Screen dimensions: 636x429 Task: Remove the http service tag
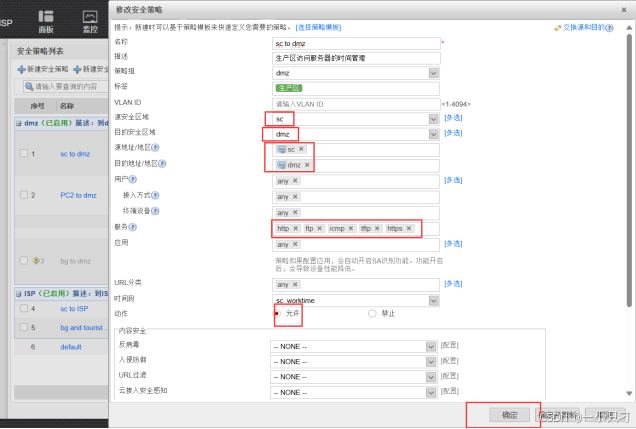tap(296, 228)
